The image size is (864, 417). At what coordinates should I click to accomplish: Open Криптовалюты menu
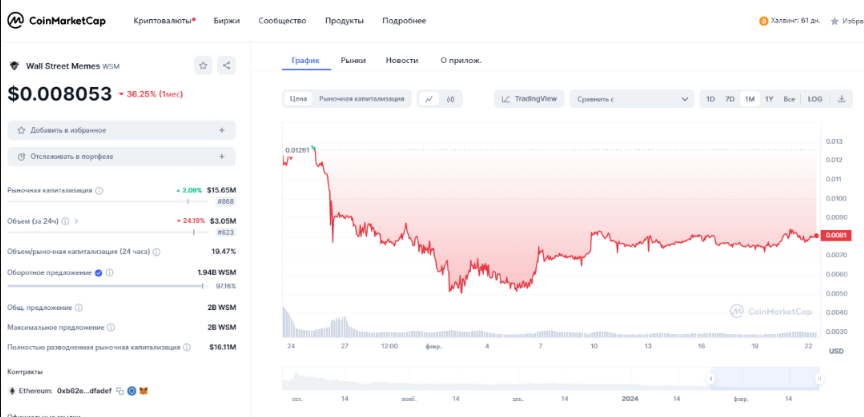pyautogui.click(x=164, y=21)
